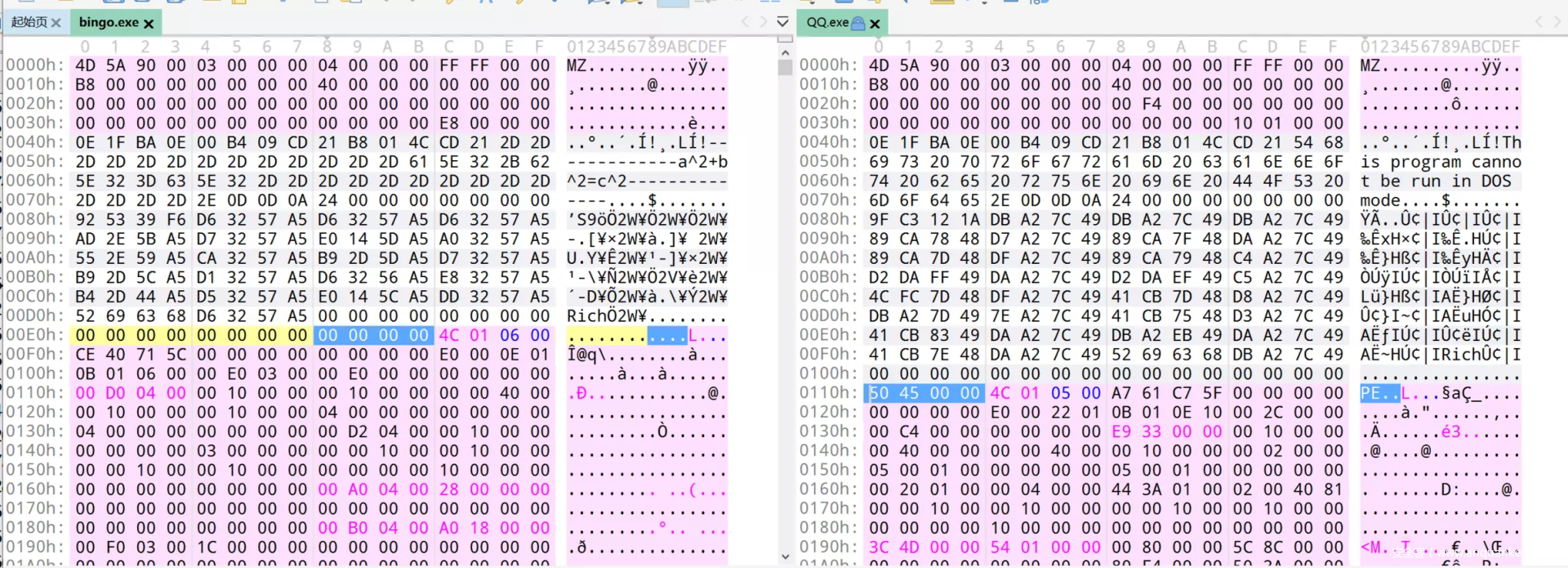
Task: Click 'Rich' ASCII text on bingo.exe row 00D0h
Action: pyautogui.click(x=586, y=316)
